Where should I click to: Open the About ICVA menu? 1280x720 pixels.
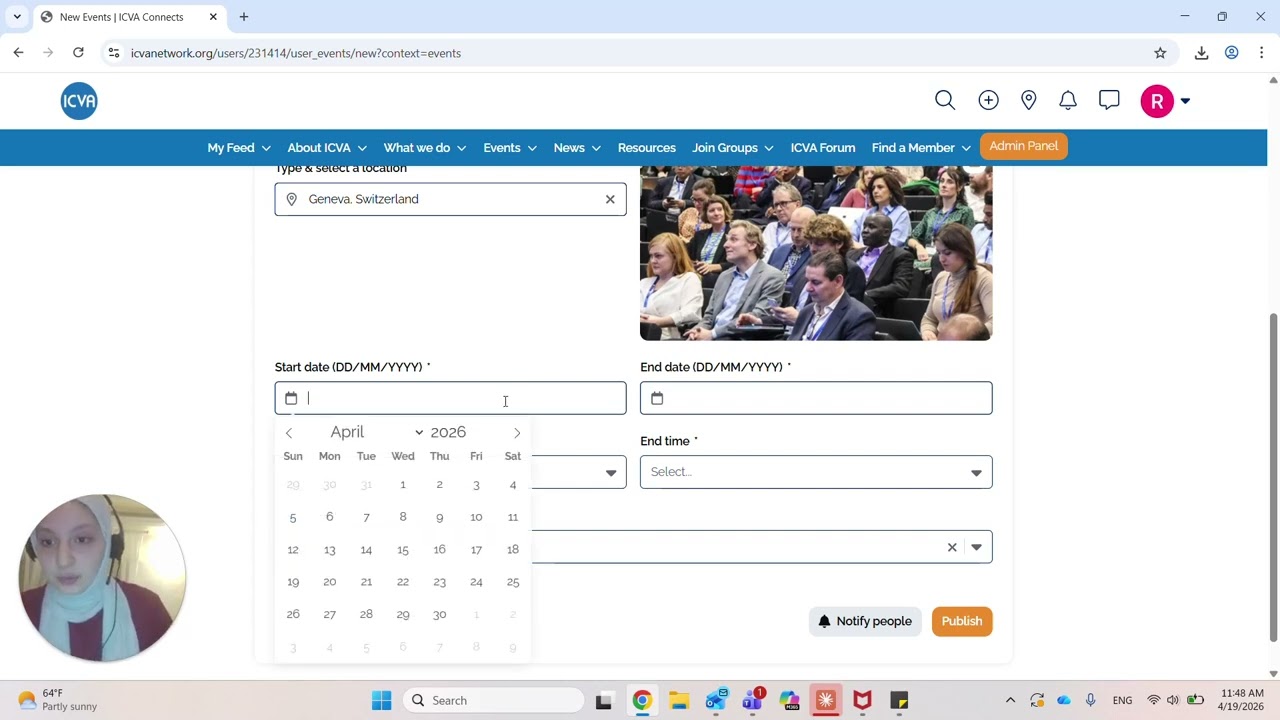(x=327, y=148)
